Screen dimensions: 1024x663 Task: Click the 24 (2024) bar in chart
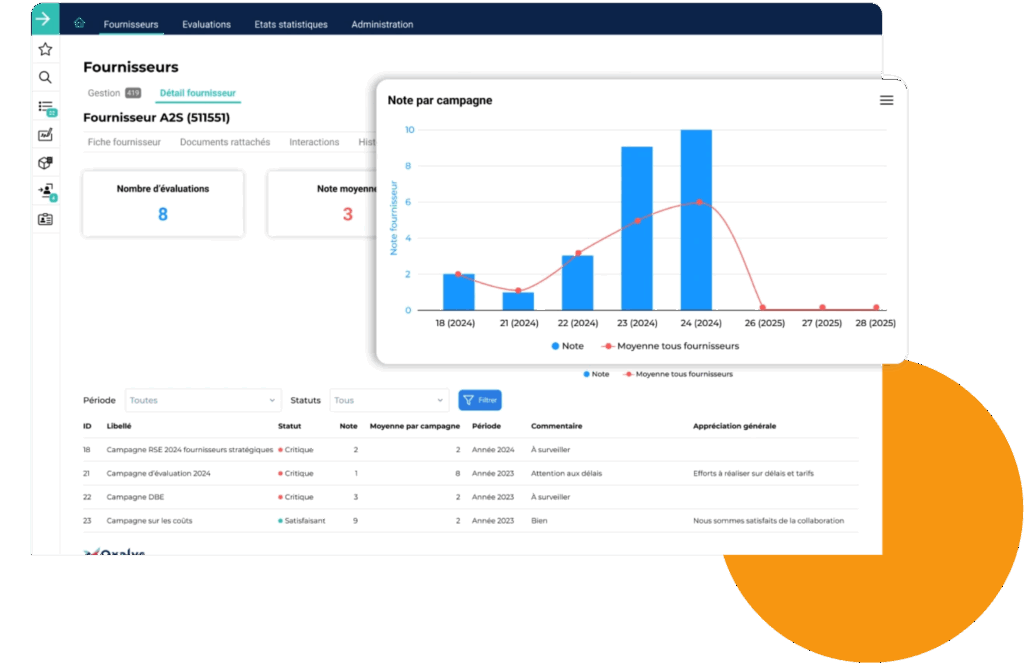696,220
